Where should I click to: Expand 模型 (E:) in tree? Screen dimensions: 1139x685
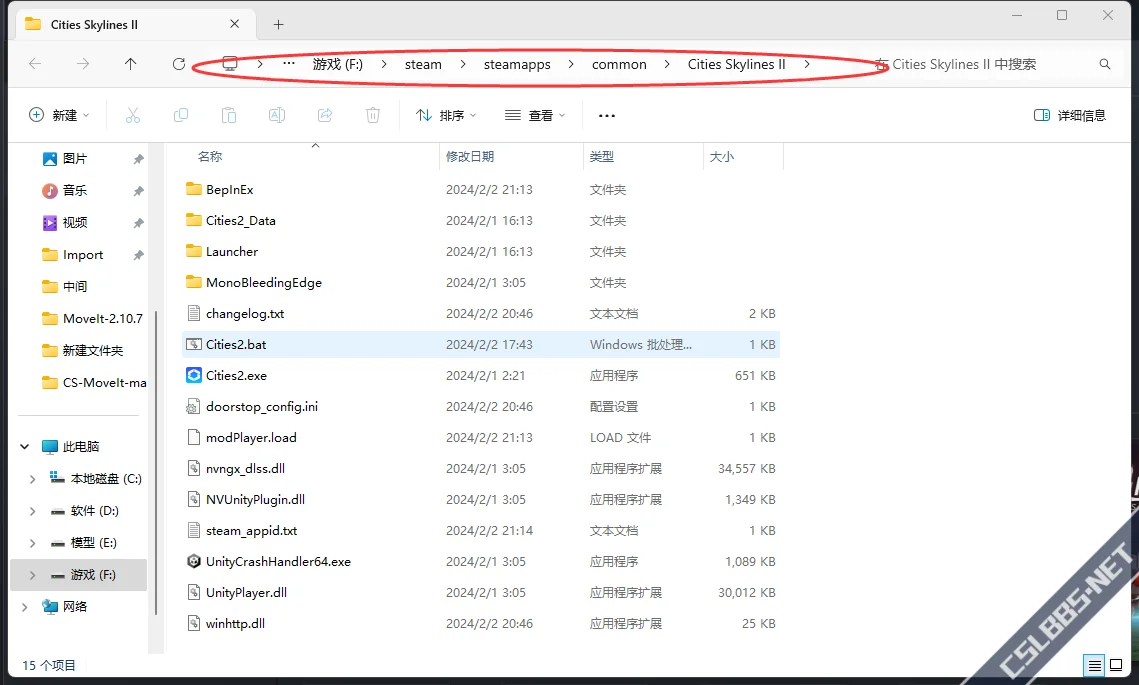point(33,543)
